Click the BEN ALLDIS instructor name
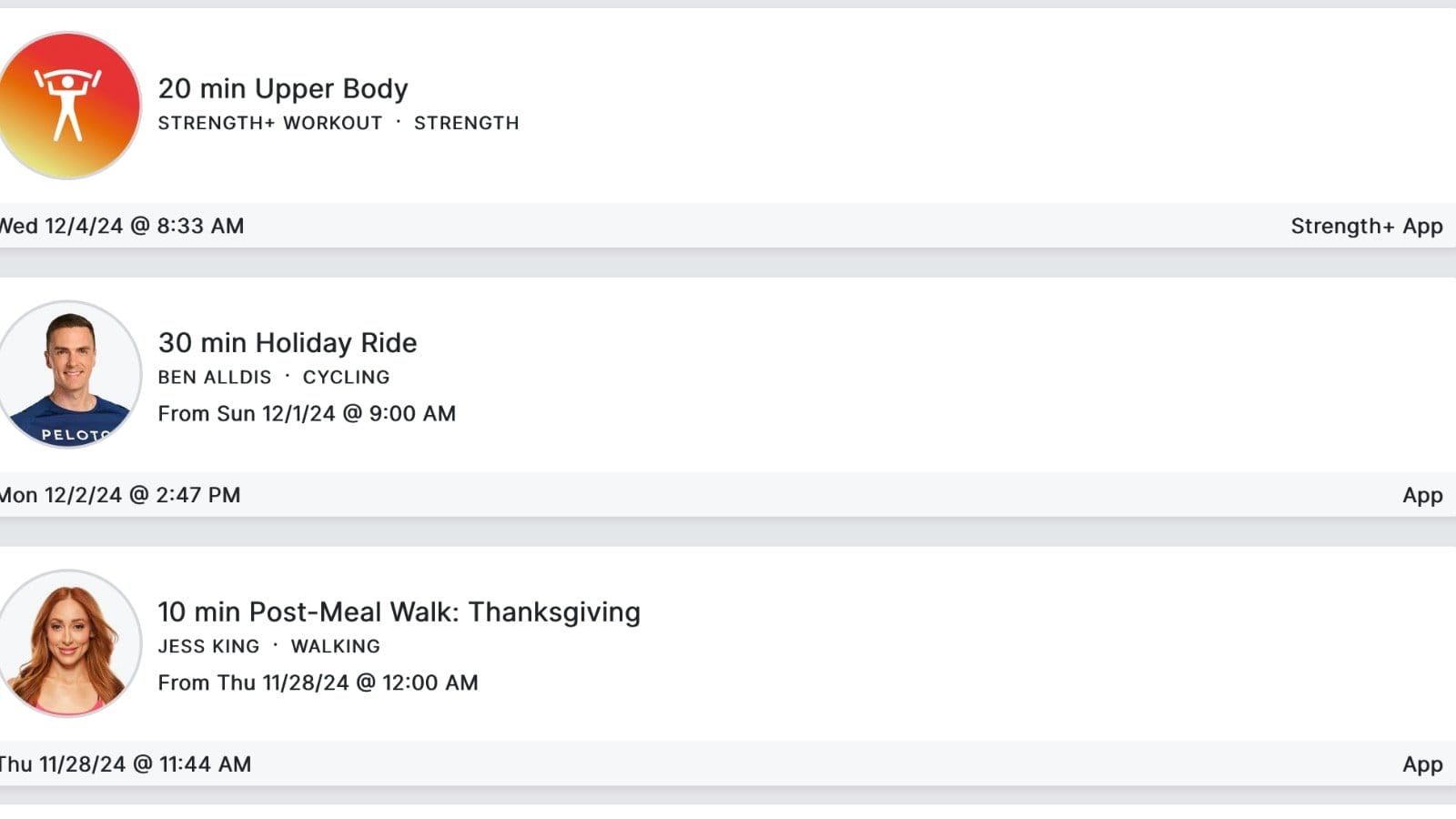 coord(215,377)
